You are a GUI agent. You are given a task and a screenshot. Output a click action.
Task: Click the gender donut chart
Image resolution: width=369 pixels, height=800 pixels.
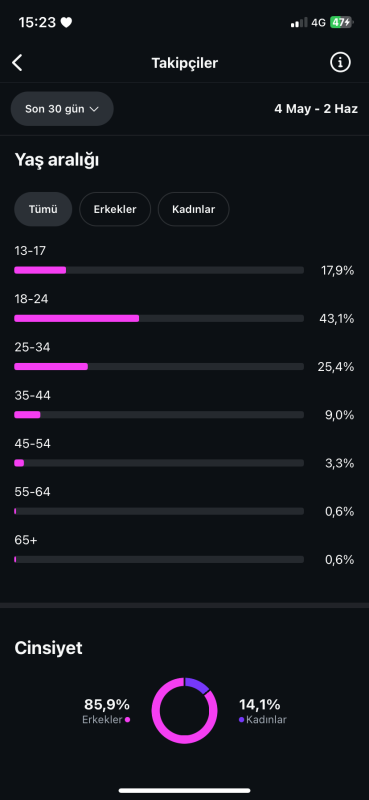[184, 710]
